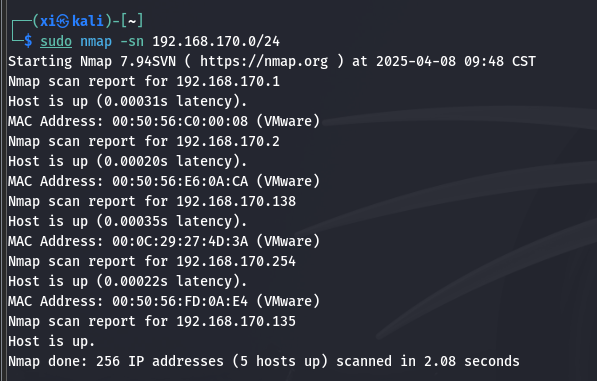Click the sudo command word
The image size is (597, 381).
[56, 41]
